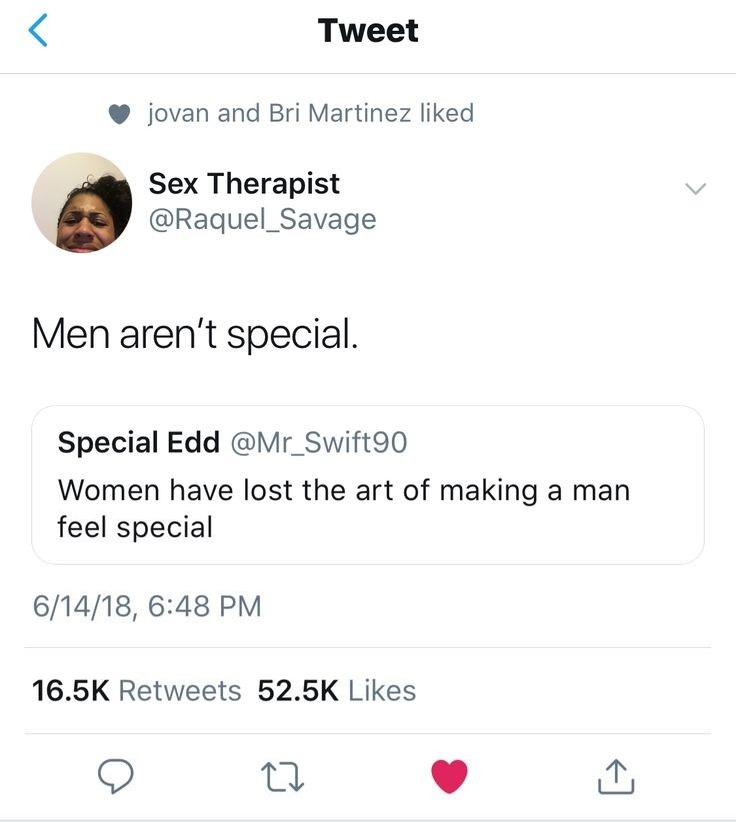Tap the 'jovan and Bri Martinez liked' text

(x=310, y=114)
